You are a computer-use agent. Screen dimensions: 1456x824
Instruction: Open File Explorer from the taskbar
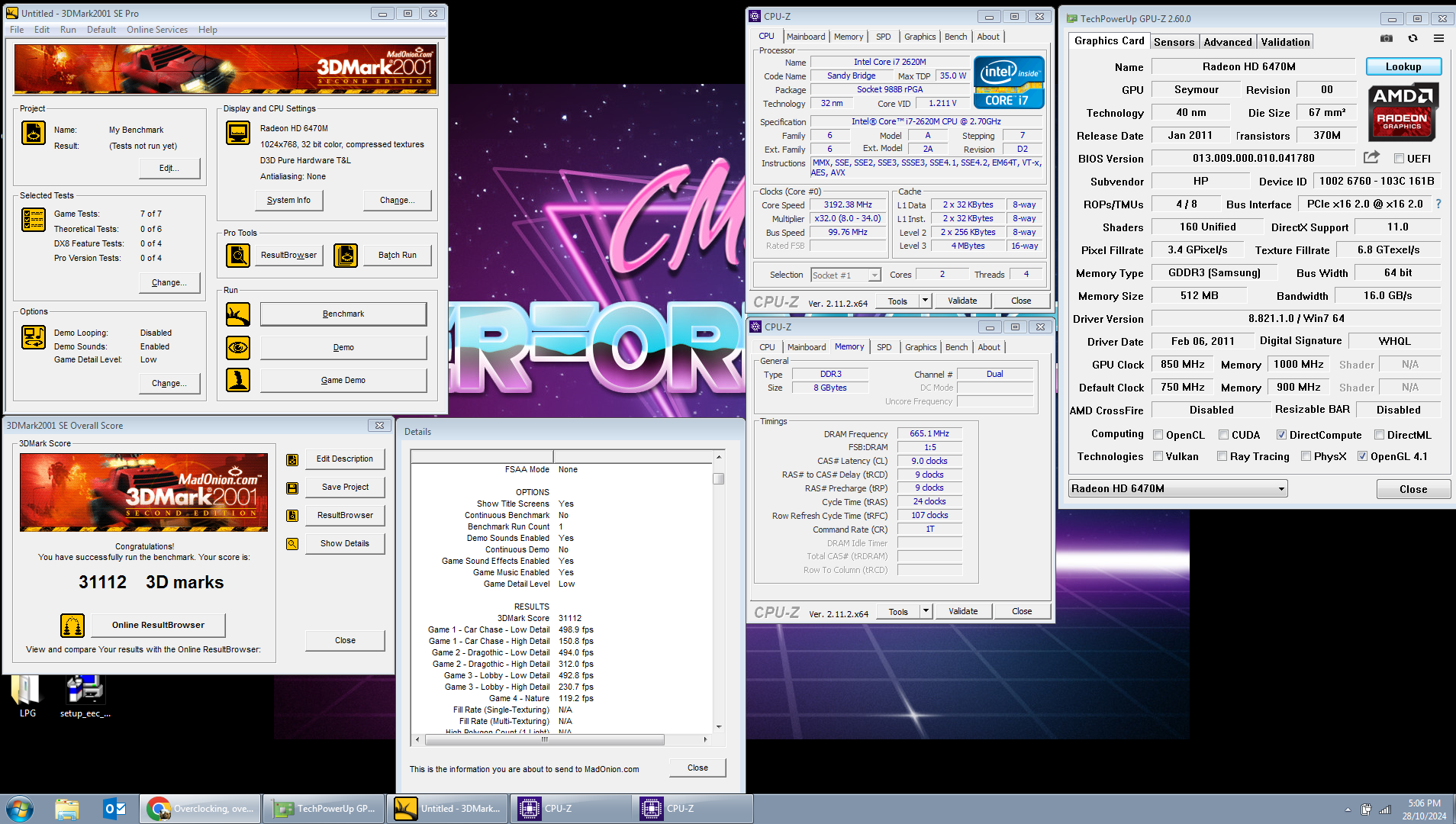click(67, 809)
